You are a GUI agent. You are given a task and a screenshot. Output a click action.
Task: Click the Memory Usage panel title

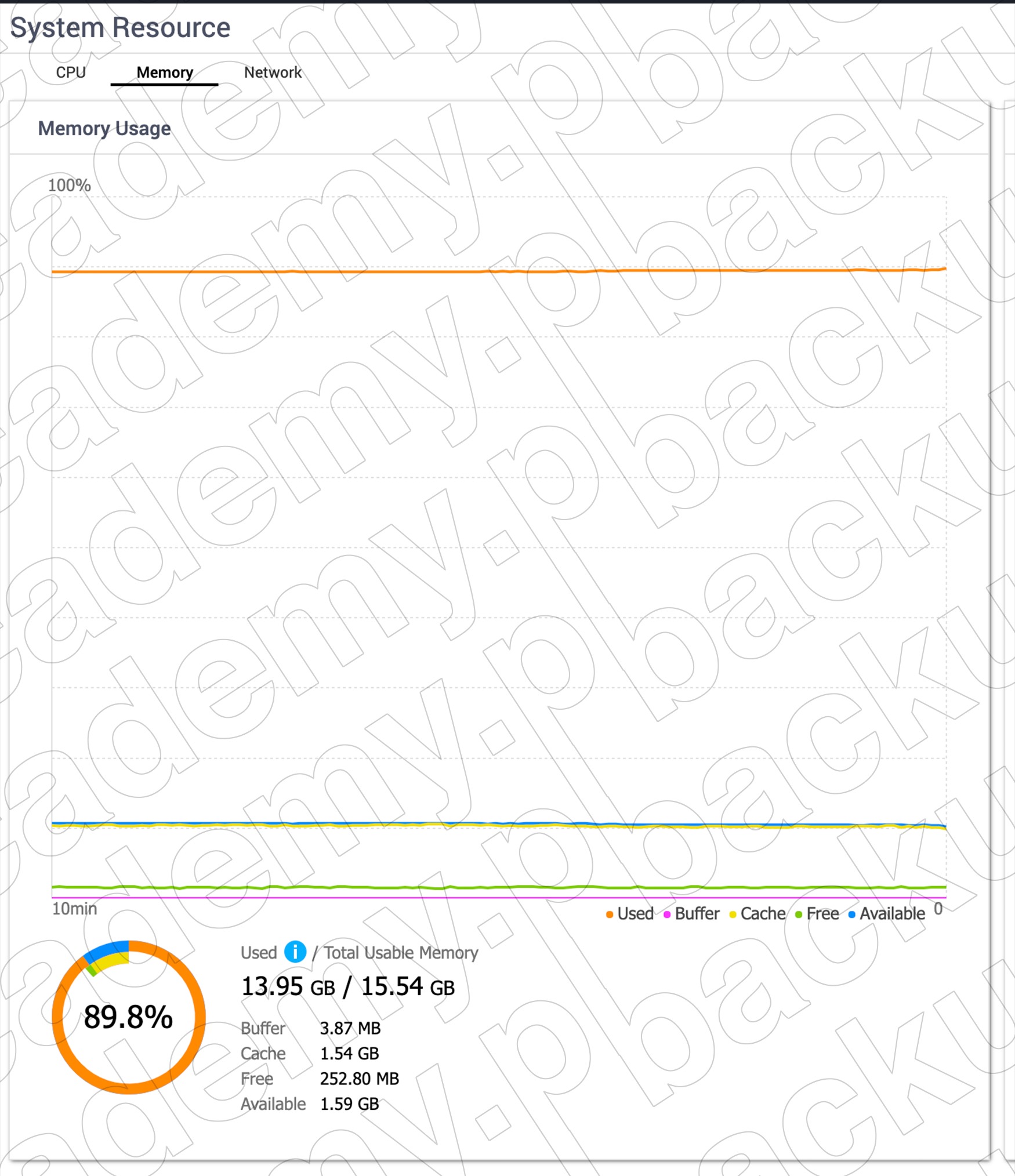click(x=104, y=128)
